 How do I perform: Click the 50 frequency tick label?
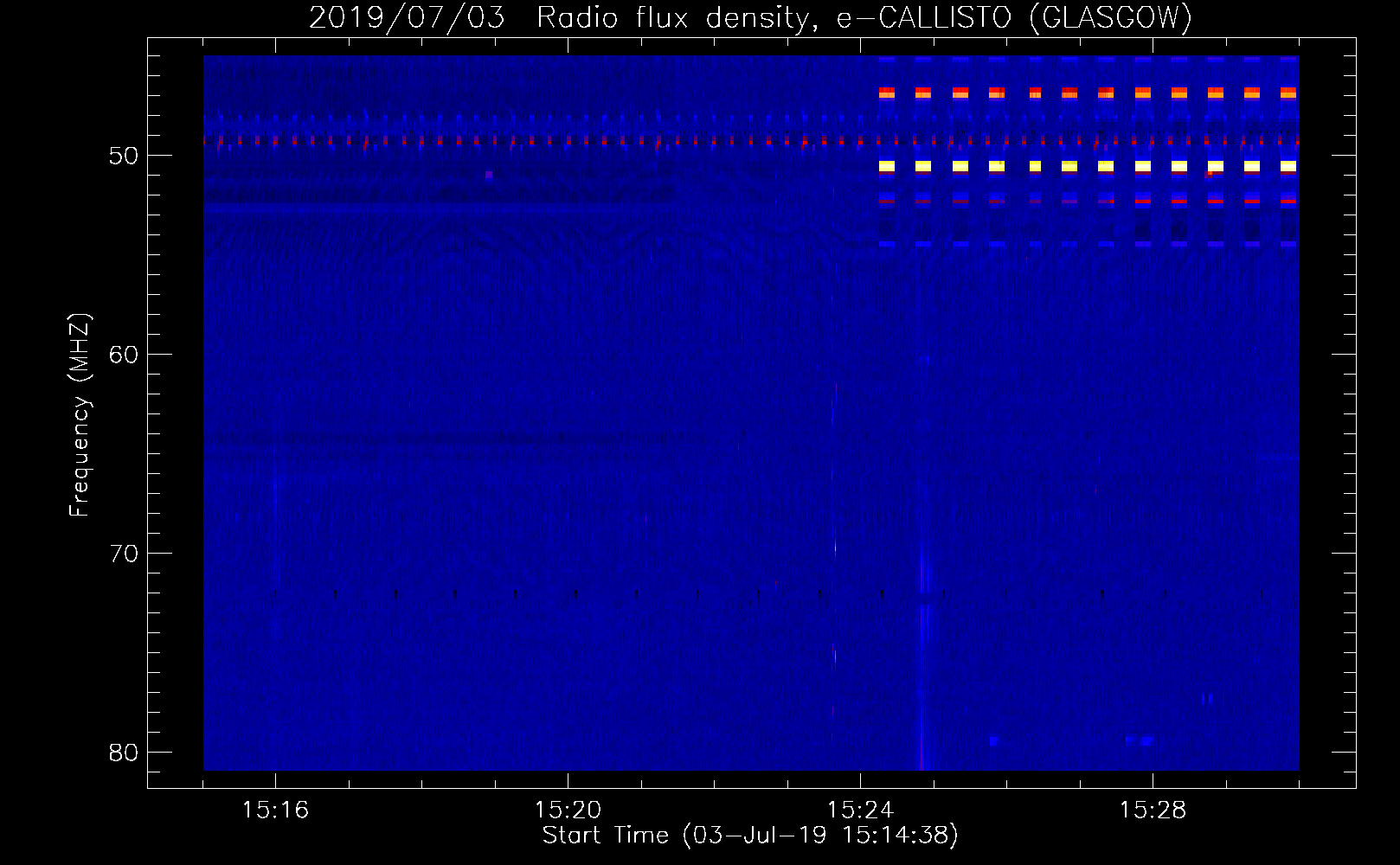point(124,156)
